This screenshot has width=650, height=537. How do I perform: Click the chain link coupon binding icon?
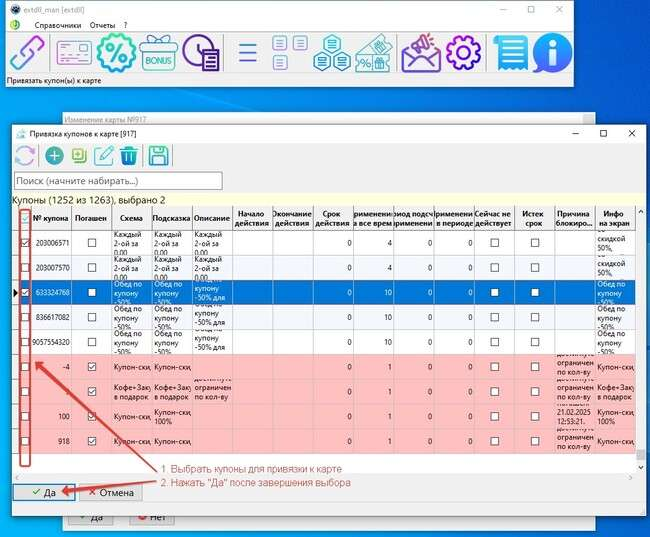point(27,53)
